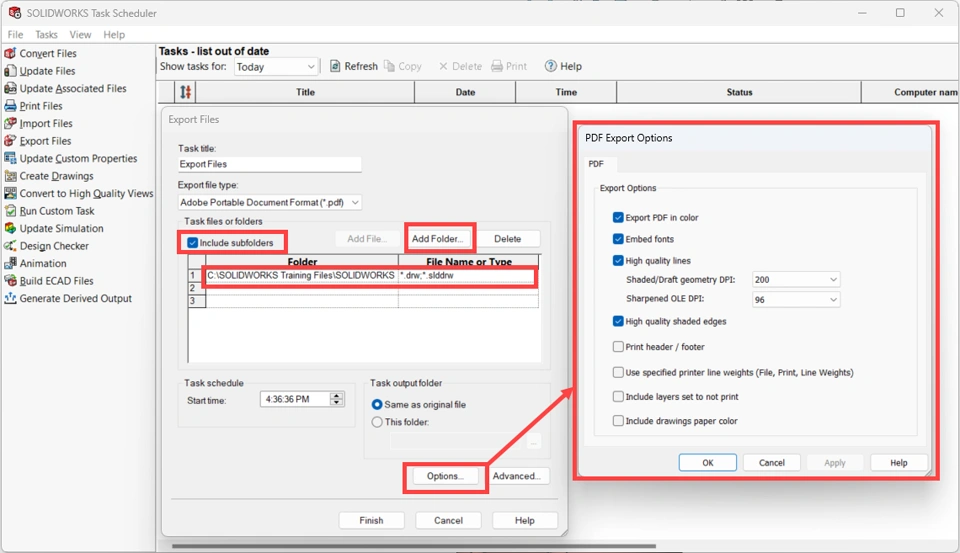This screenshot has width=960, height=553.
Task: Open the View menu
Action: pyautogui.click(x=80, y=34)
